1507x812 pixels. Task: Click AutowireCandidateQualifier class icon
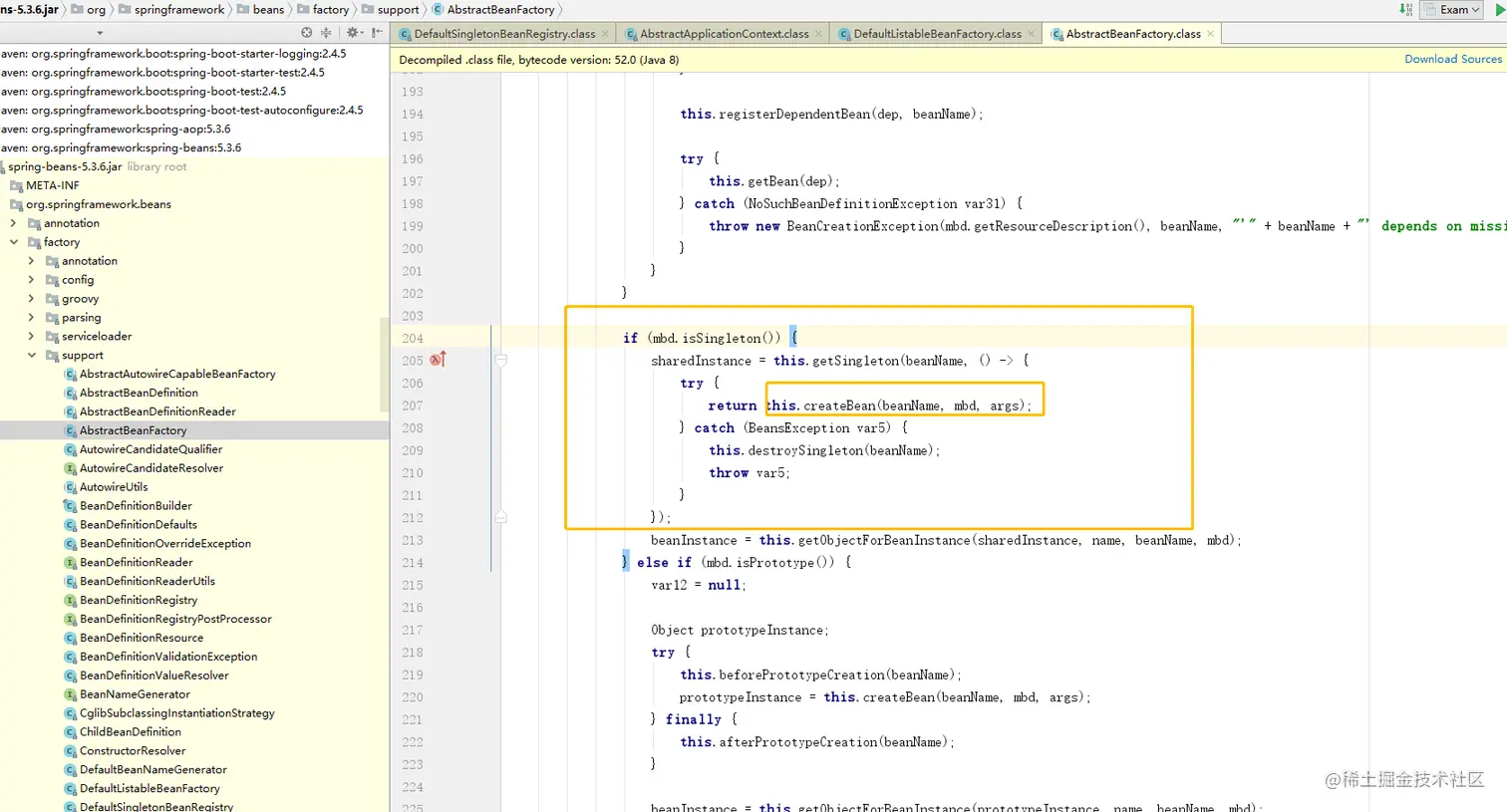pos(71,450)
